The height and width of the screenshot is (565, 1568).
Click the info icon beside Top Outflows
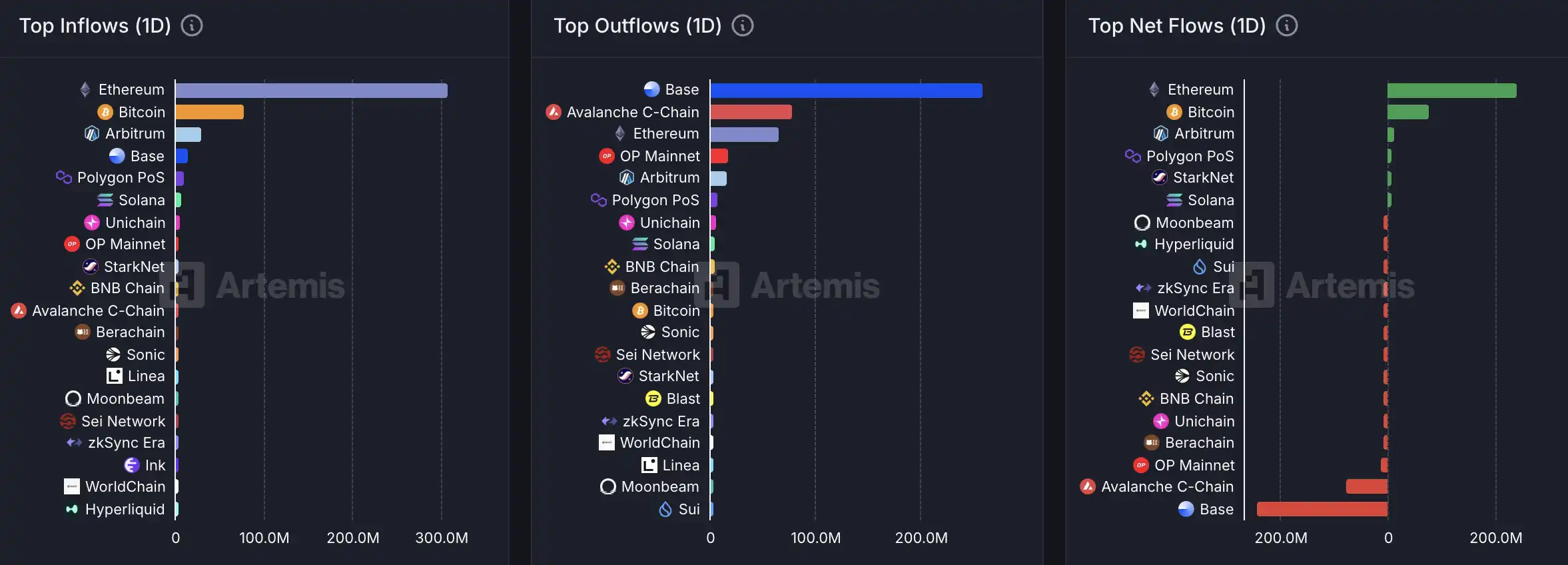[743, 26]
